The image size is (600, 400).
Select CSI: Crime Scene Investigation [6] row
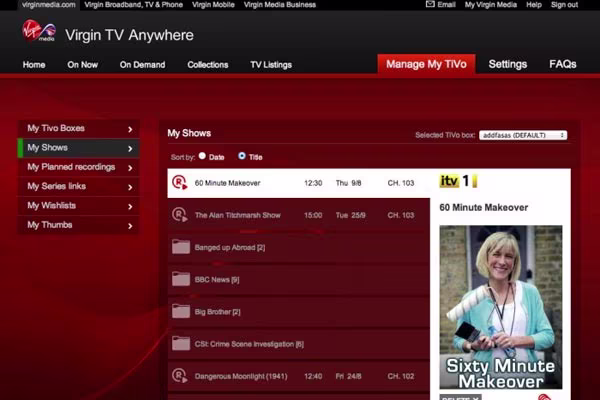[x=298, y=344]
